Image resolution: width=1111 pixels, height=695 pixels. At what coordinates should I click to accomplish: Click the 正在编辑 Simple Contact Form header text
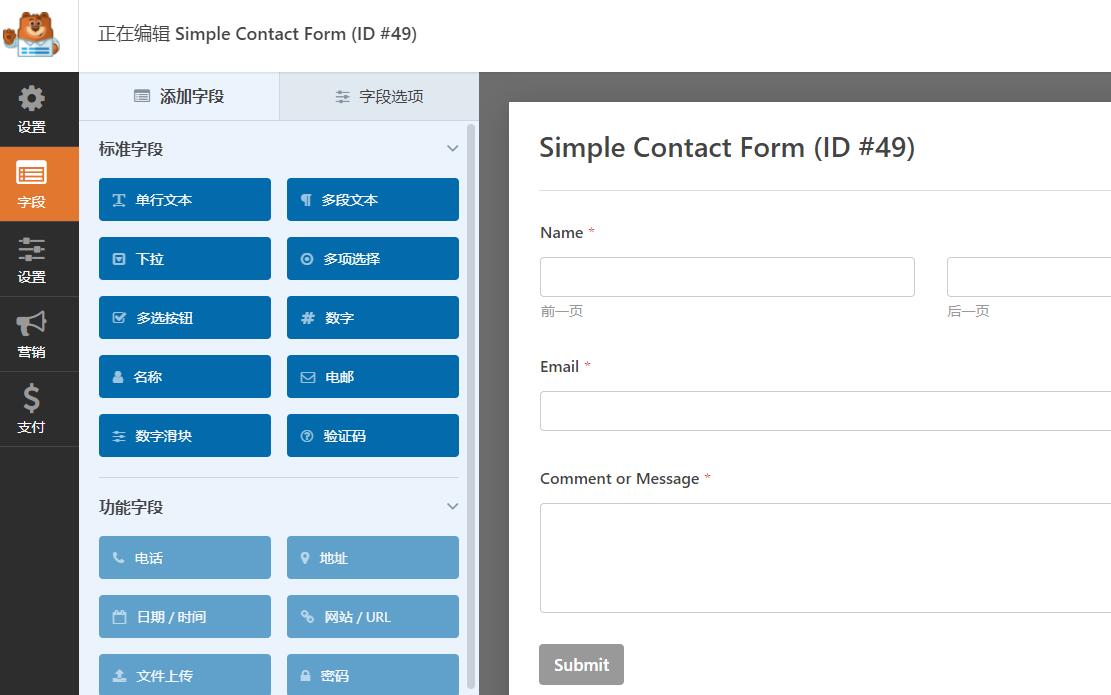tap(257, 34)
